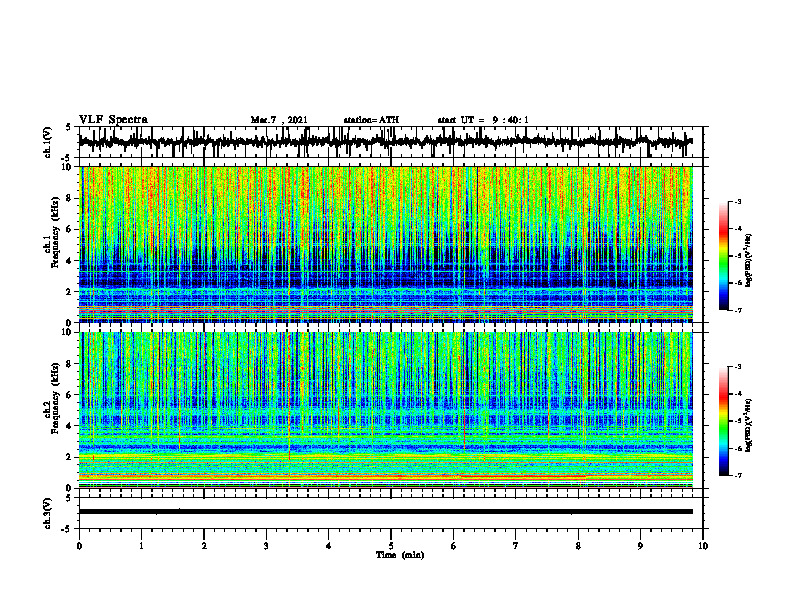Click the 'station=ATH' header label
Image resolution: width=792 pixels, height=612 pixels.
[371, 120]
